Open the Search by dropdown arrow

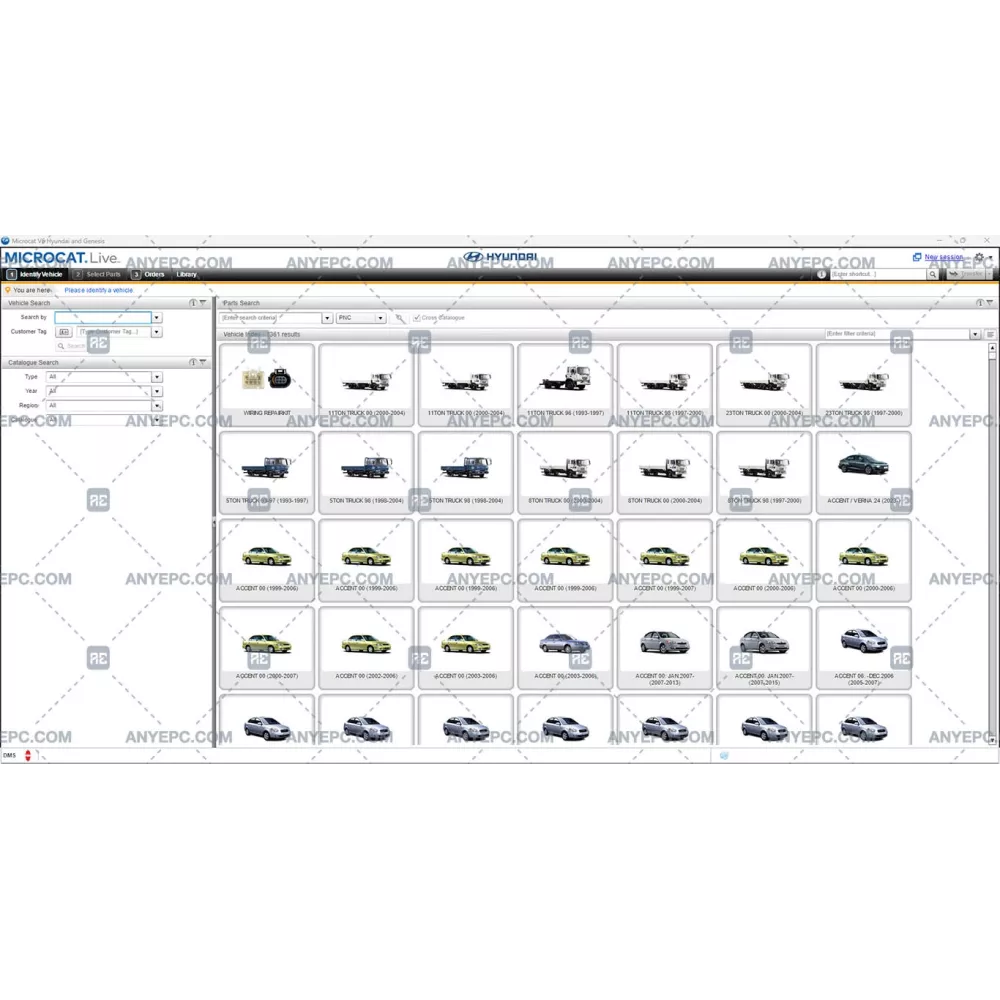coord(157,317)
